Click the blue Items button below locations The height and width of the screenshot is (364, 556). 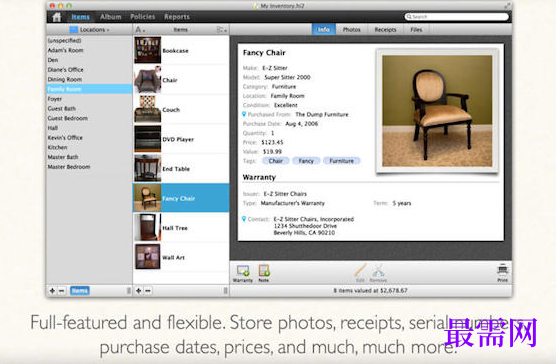pyautogui.click(x=80, y=291)
